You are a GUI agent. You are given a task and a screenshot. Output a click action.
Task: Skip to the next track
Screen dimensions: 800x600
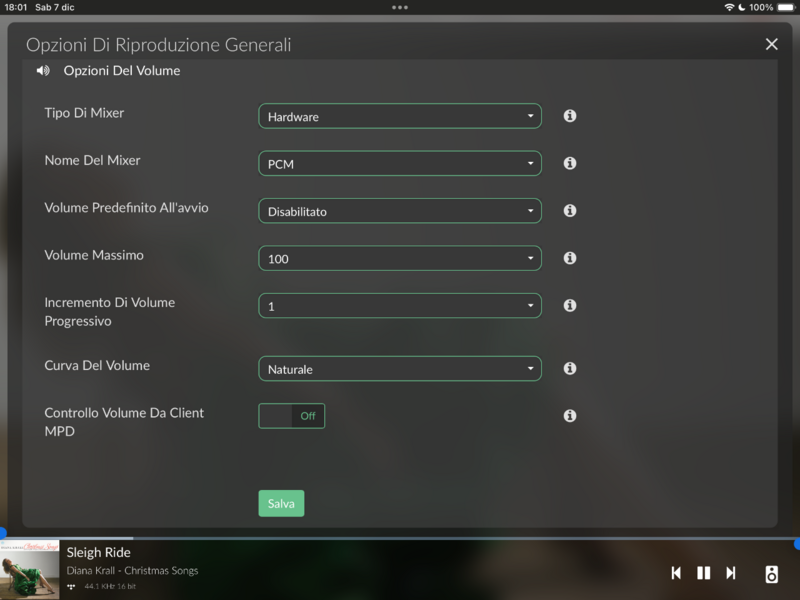(731, 573)
